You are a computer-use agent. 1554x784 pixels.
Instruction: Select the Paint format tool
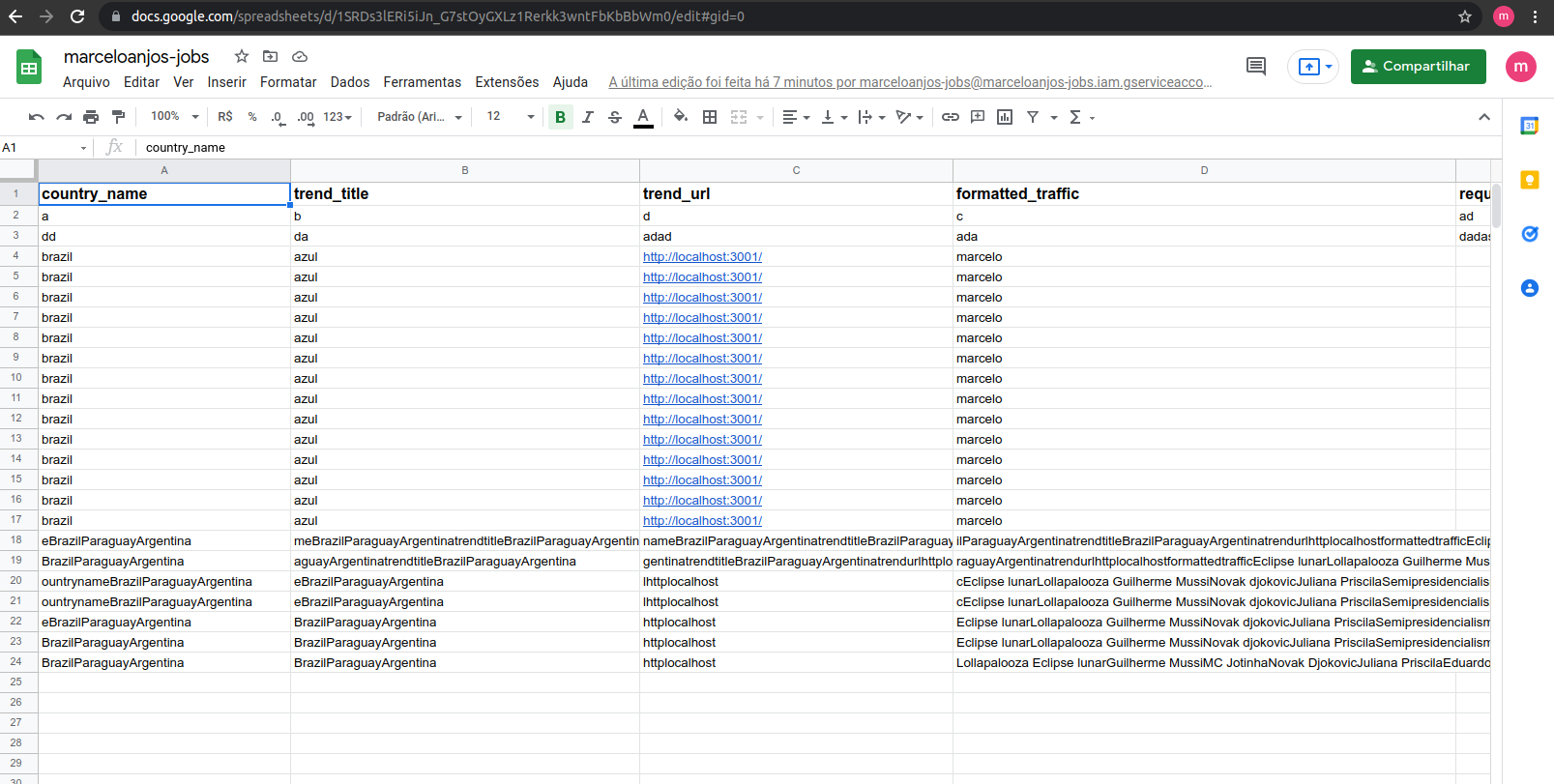point(118,117)
